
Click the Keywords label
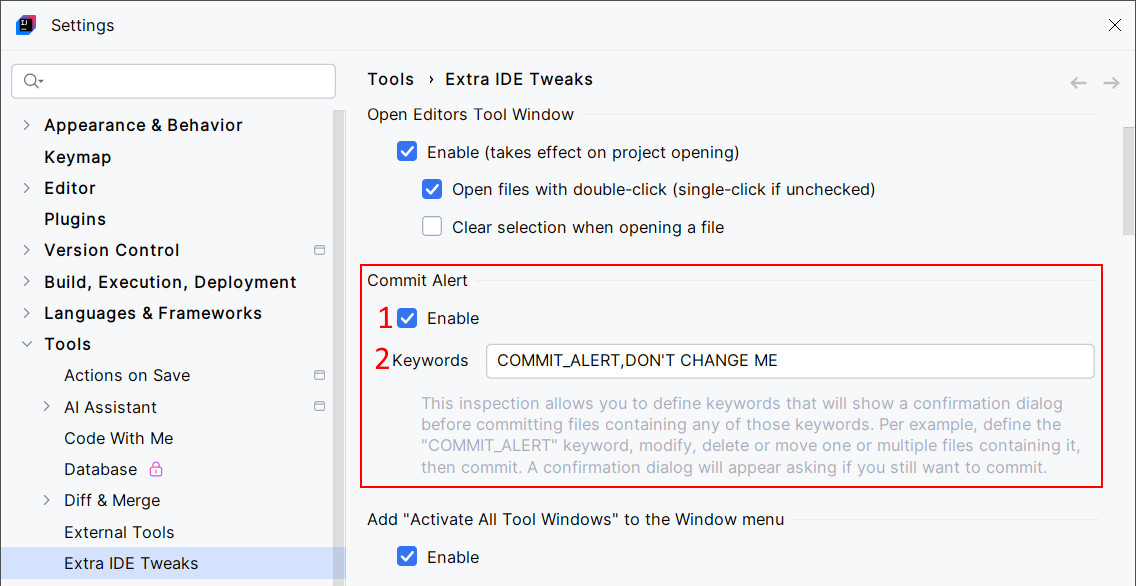tap(430, 360)
